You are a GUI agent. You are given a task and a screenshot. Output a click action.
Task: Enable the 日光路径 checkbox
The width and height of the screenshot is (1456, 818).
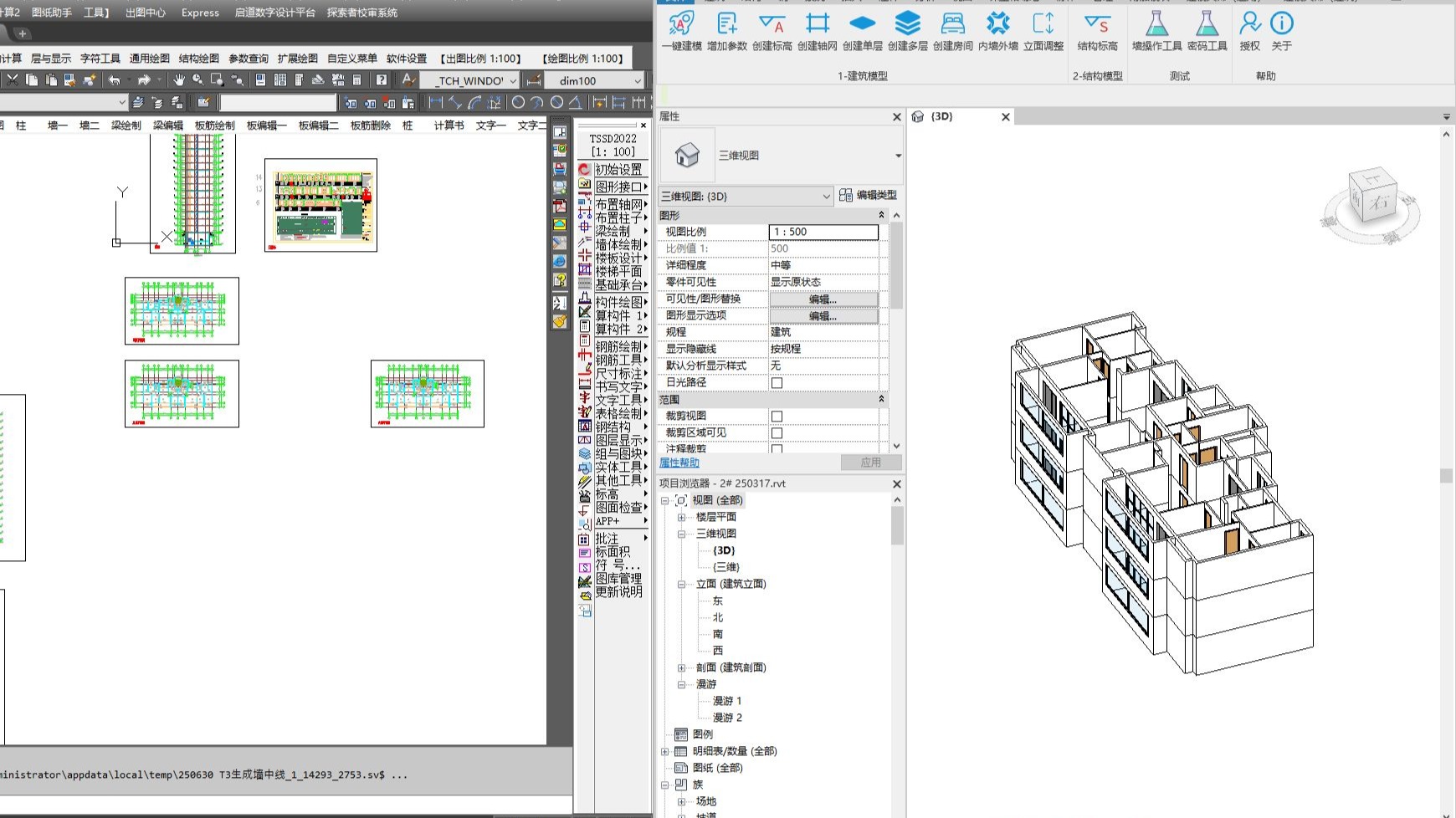point(777,382)
